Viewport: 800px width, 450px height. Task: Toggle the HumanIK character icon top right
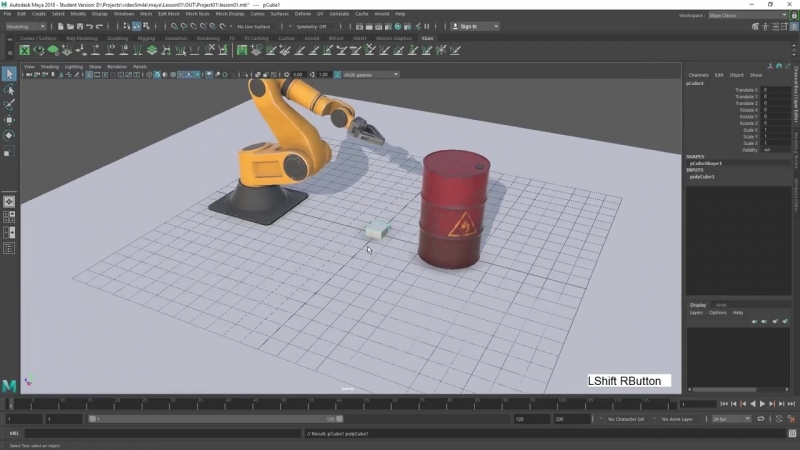click(x=765, y=27)
